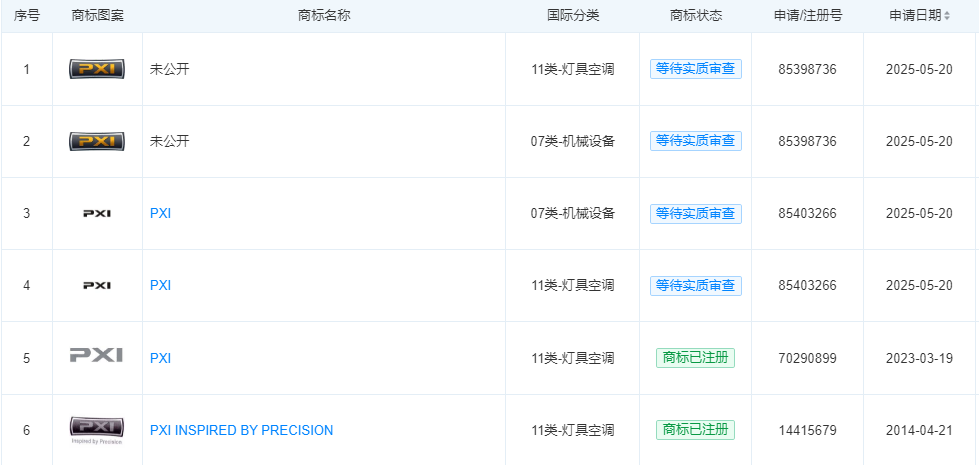Open the PXI INSPIRED BY PRECISION trademark link
Image resolution: width=979 pixels, height=465 pixels.
pyautogui.click(x=241, y=430)
